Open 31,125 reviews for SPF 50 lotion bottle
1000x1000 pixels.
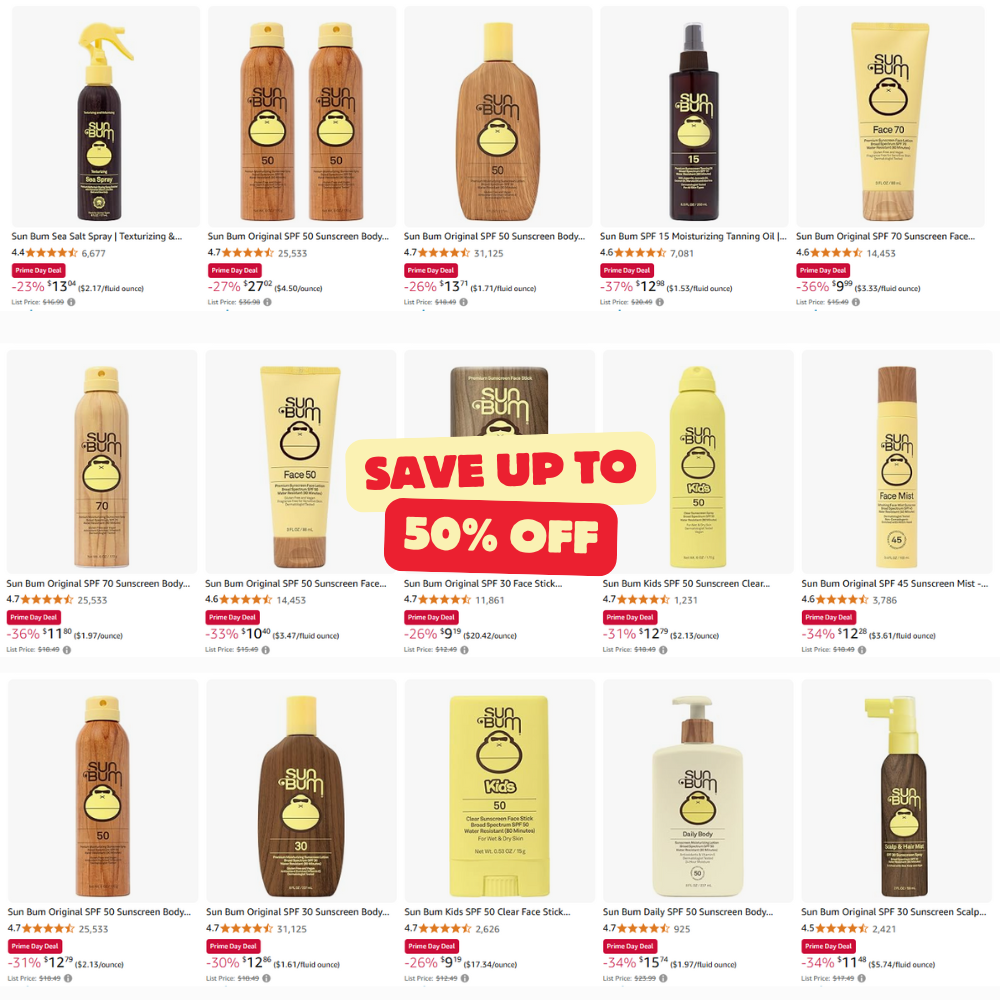[x=489, y=253]
